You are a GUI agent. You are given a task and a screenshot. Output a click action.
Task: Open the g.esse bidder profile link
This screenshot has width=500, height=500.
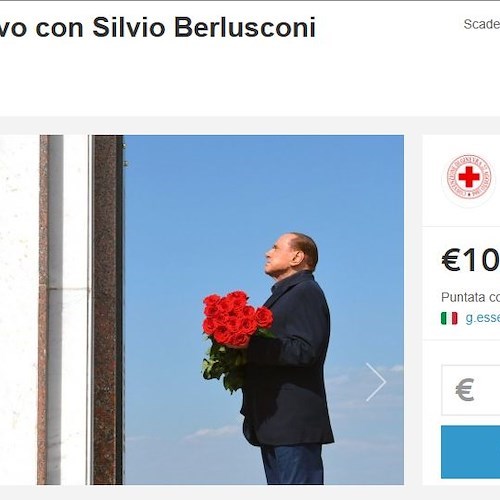(483, 318)
